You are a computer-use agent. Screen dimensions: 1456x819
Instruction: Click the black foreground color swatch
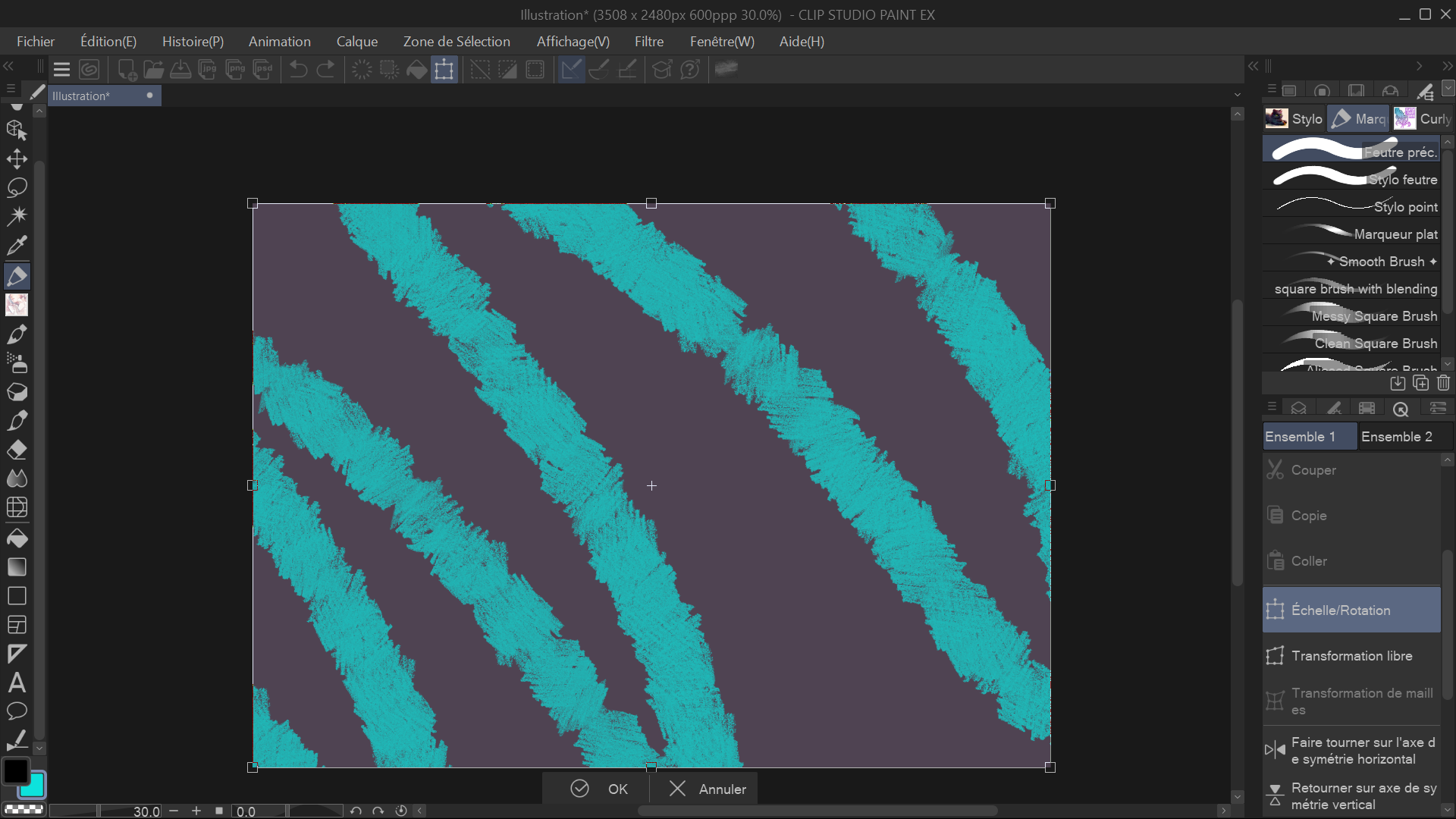tap(17, 771)
